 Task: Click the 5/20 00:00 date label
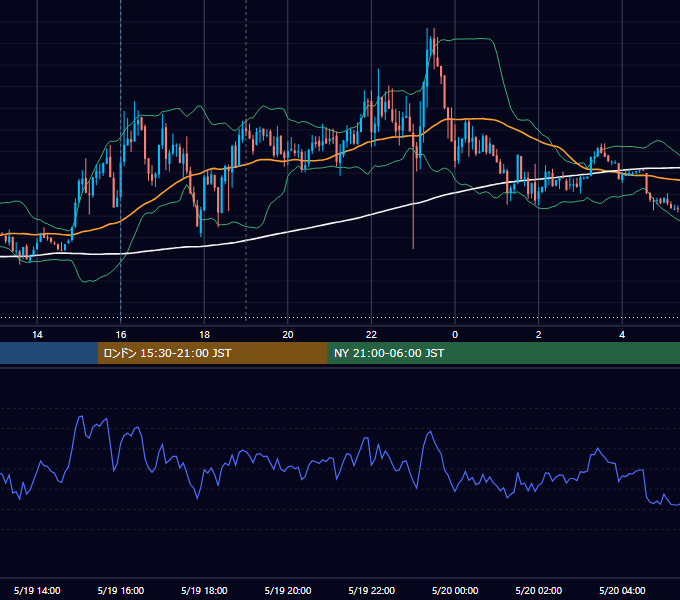pos(455,590)
